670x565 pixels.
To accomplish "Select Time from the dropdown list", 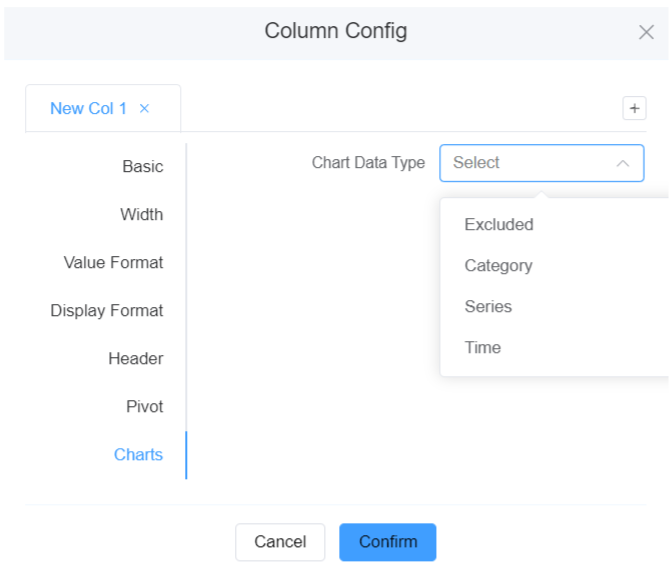I will click(483, 348).
